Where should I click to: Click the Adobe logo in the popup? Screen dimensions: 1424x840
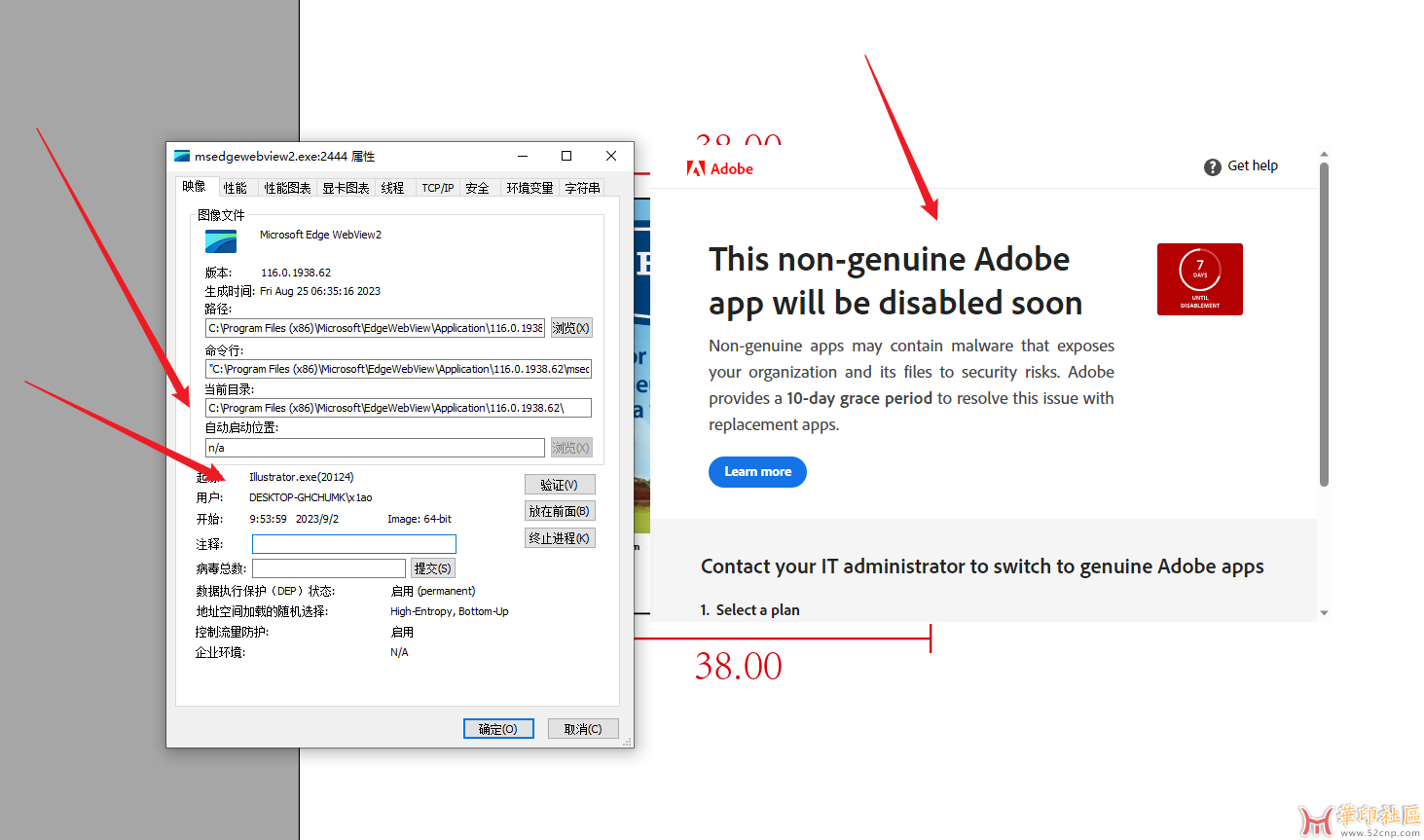click(720, 168)
